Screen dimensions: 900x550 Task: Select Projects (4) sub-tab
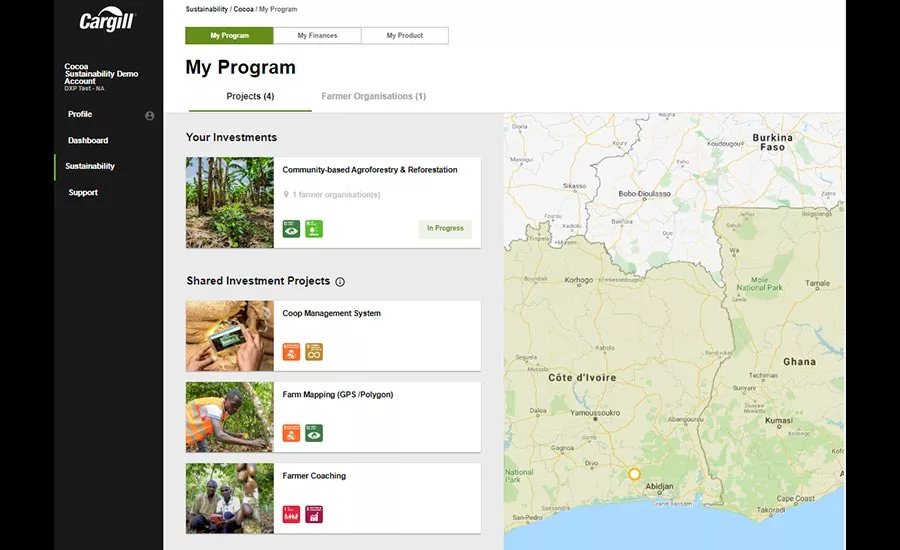(x=250, y=96)
